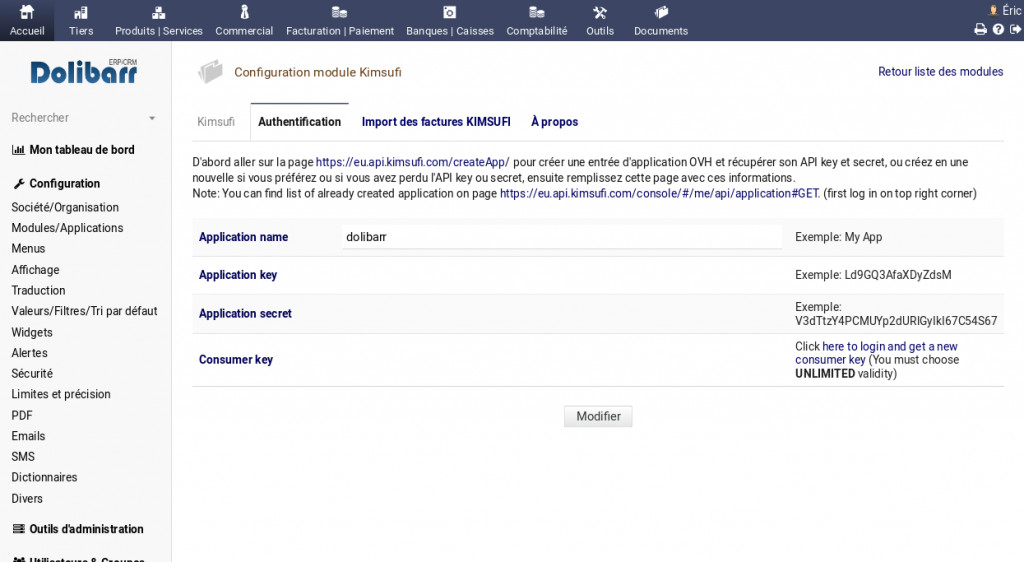Click the logout arrow icon
Image resolution: width=1024 pixels, height=562 pixels.
coord(1015,30)
